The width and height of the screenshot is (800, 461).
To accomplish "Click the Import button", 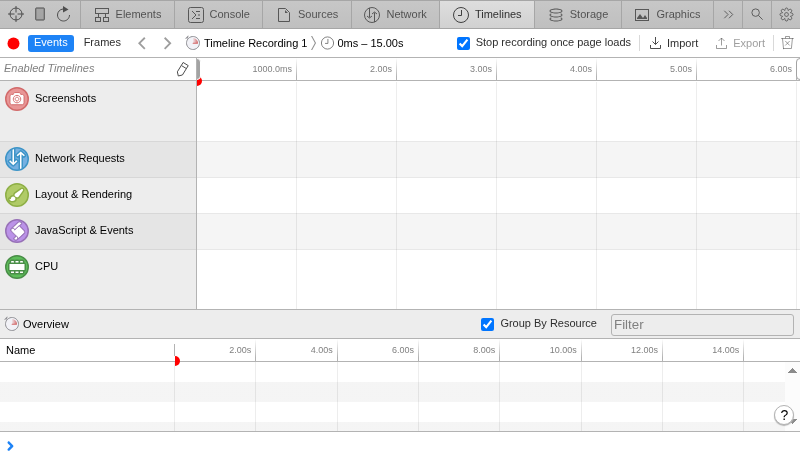I will [673, 43].
